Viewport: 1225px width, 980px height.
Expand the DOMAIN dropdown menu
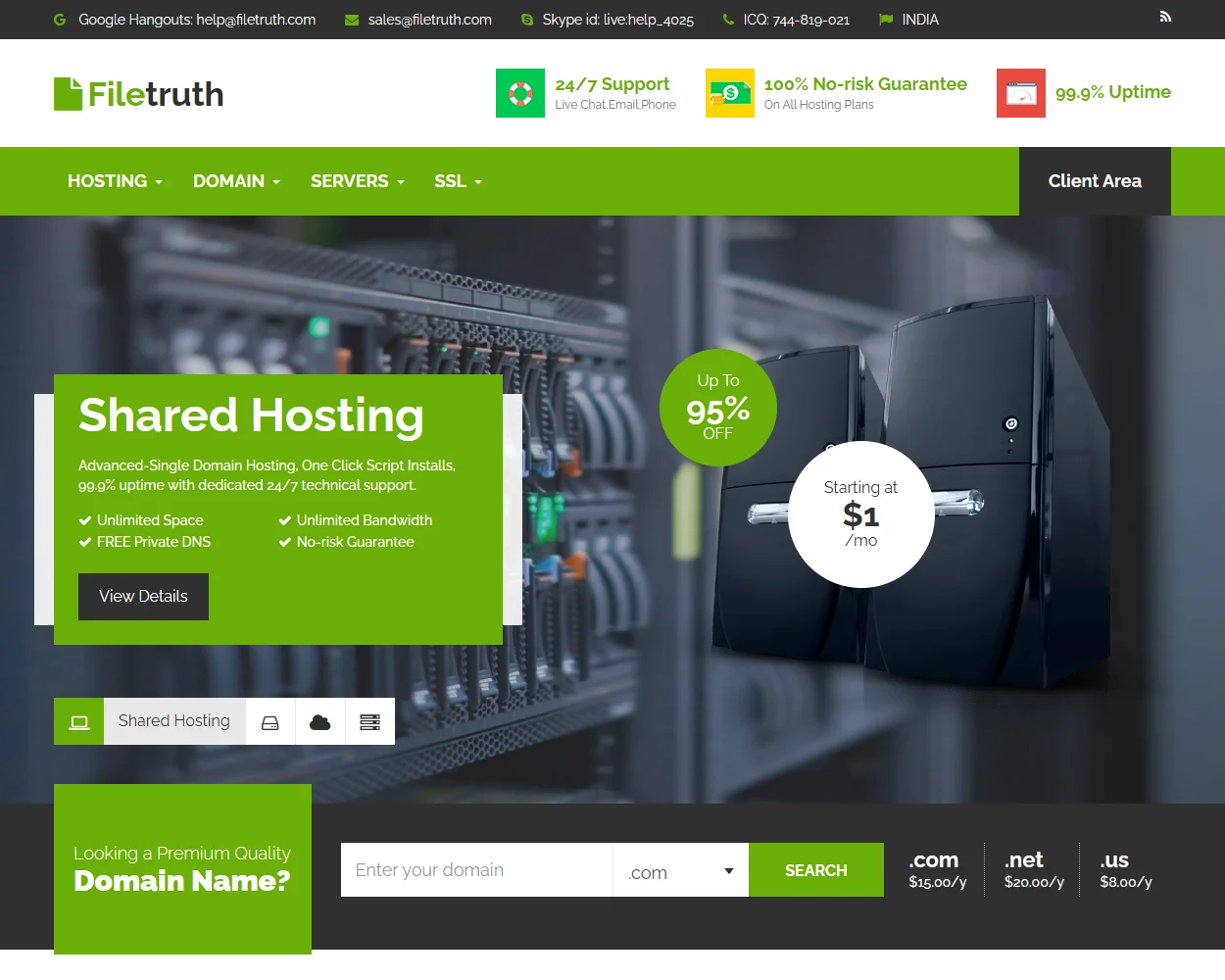[236, 181]
